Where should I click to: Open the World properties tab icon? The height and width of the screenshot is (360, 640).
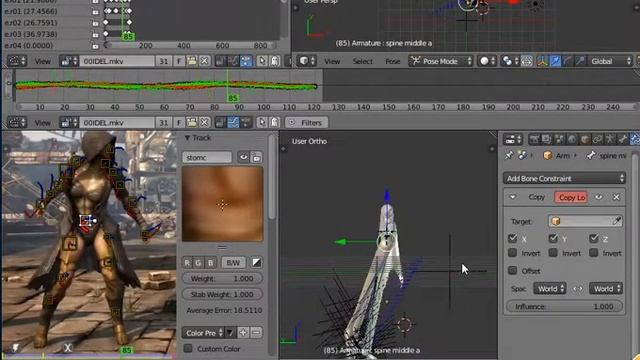(572, 140)
